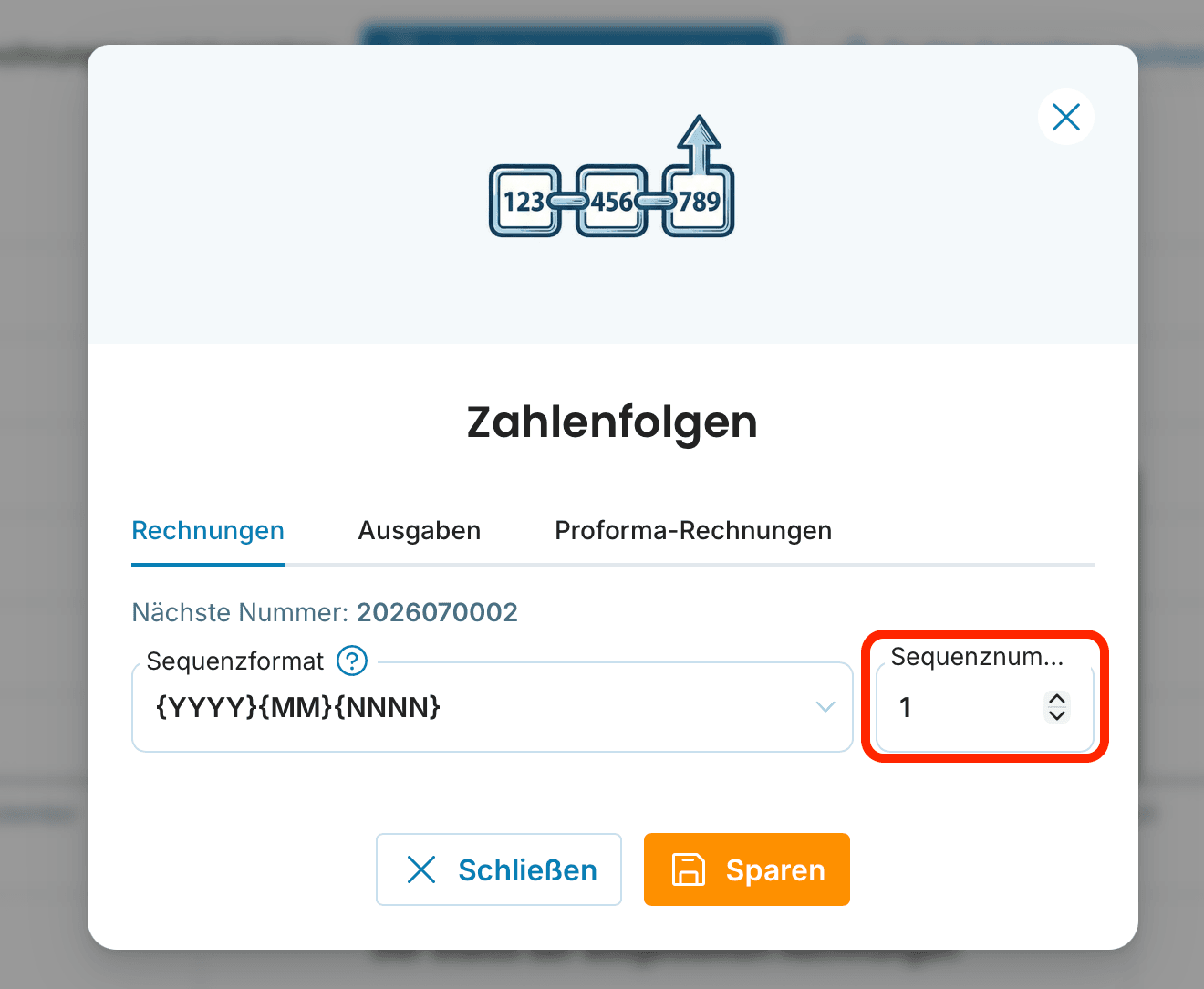Decrease Sequenznummer with the down arrow

tap(1057, 715)
